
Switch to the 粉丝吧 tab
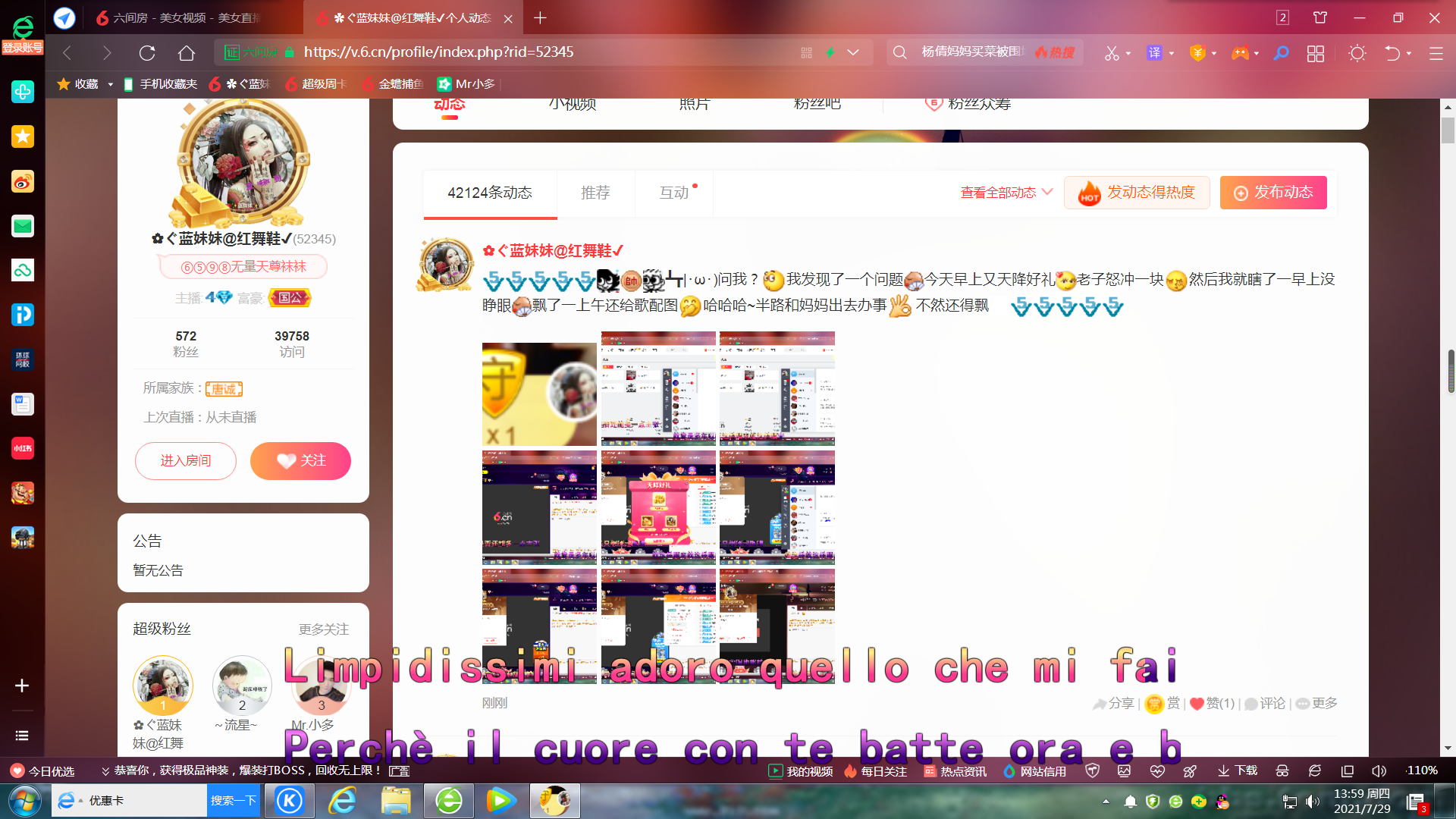(817, 104)
